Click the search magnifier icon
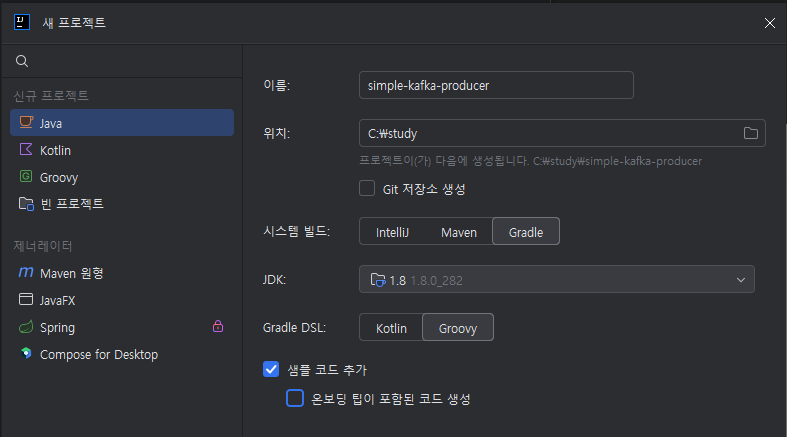787x437 pixels. click(22, 61)
